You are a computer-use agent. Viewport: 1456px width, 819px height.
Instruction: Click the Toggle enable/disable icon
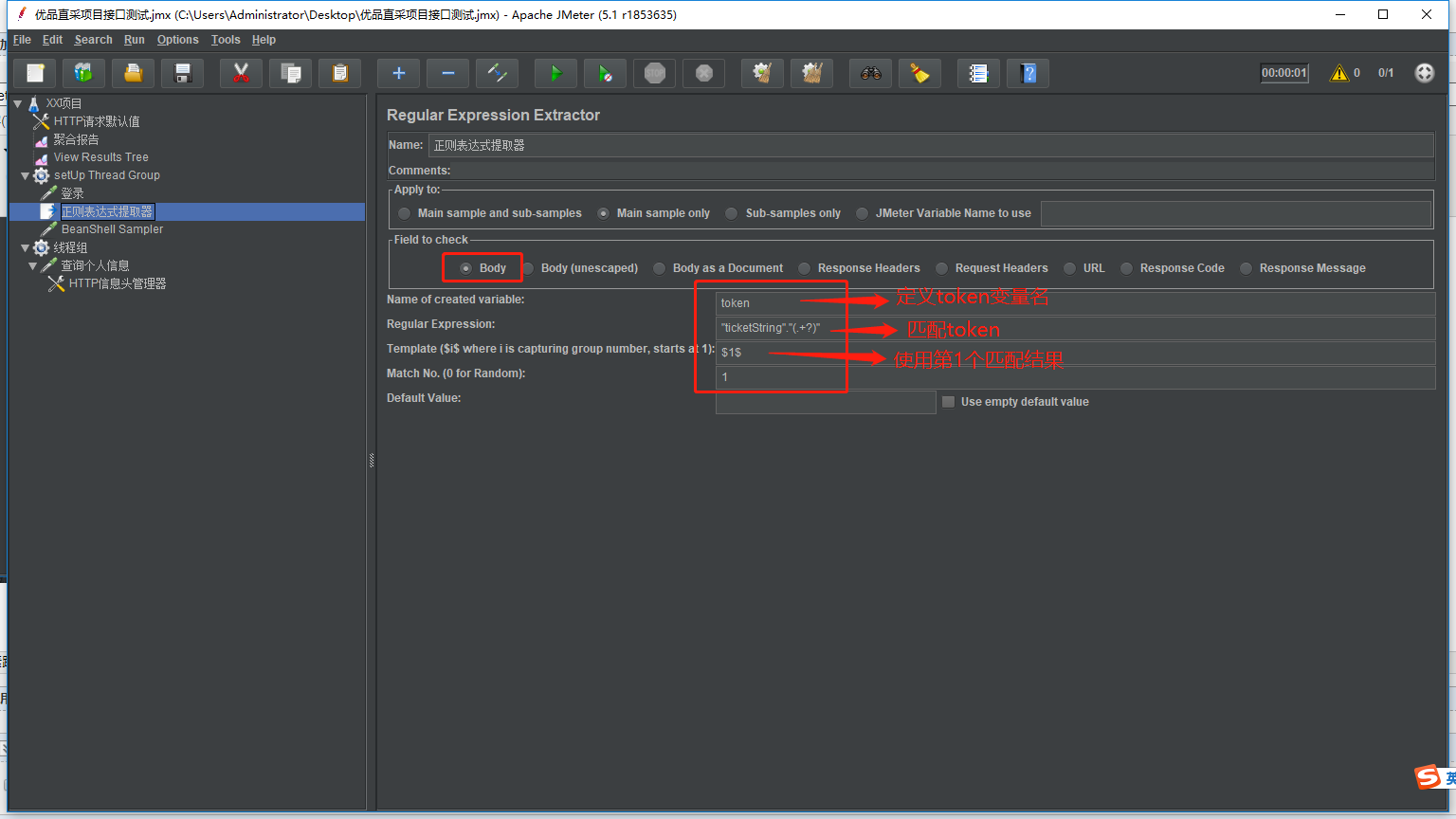tap(498, 73)
